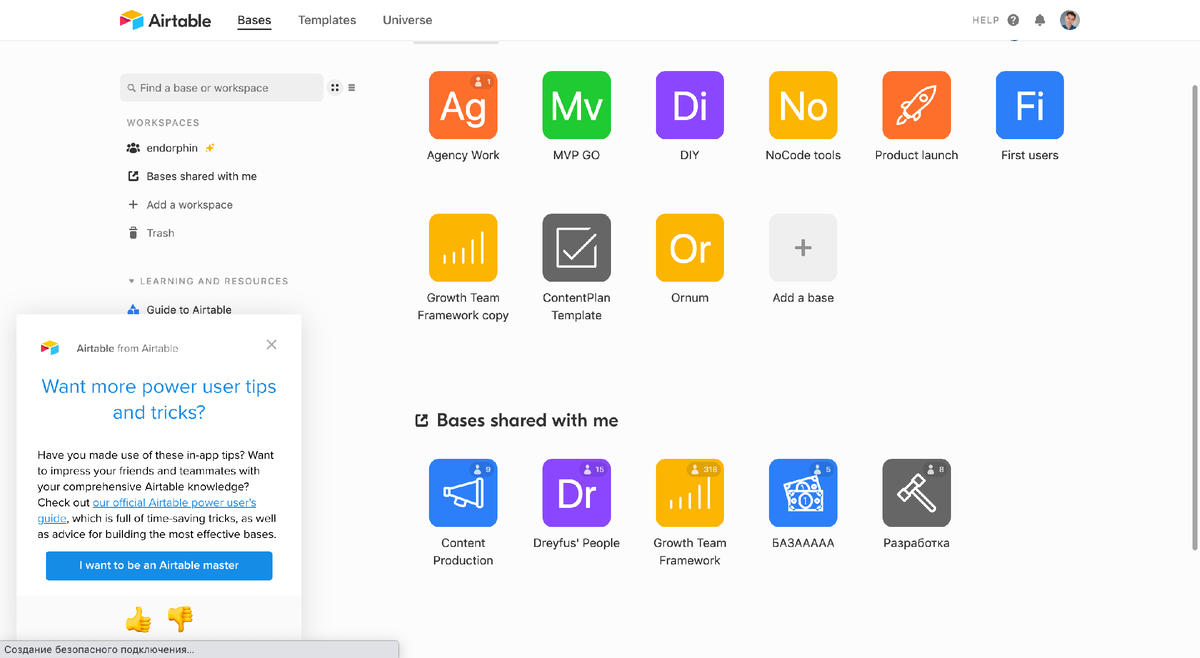Give thumbs up to the tip
Viewport: 1200px width, 658px height.
point(138,620)
